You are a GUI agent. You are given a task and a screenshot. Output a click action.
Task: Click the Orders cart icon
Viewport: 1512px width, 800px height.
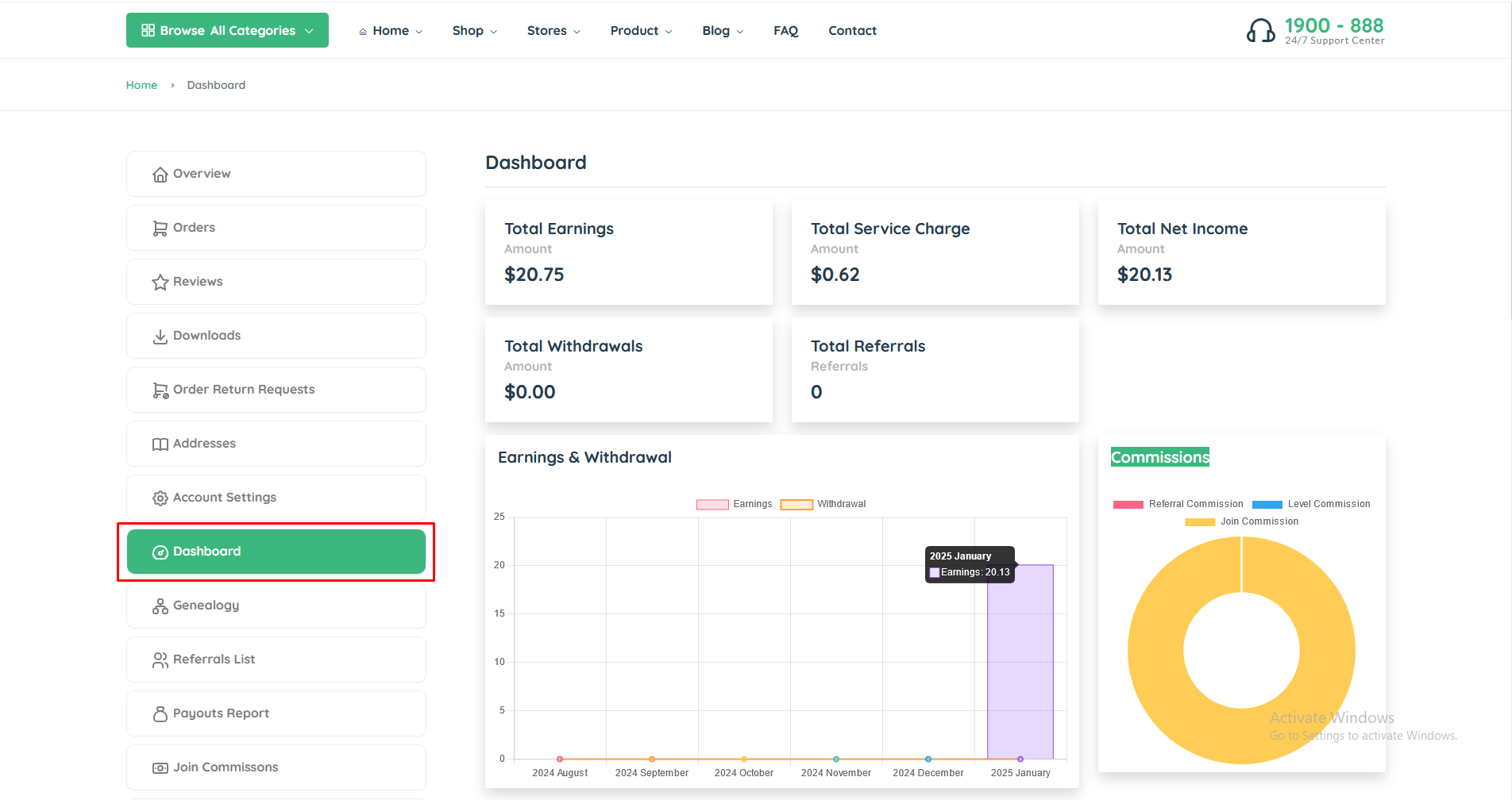coord(160,227)
